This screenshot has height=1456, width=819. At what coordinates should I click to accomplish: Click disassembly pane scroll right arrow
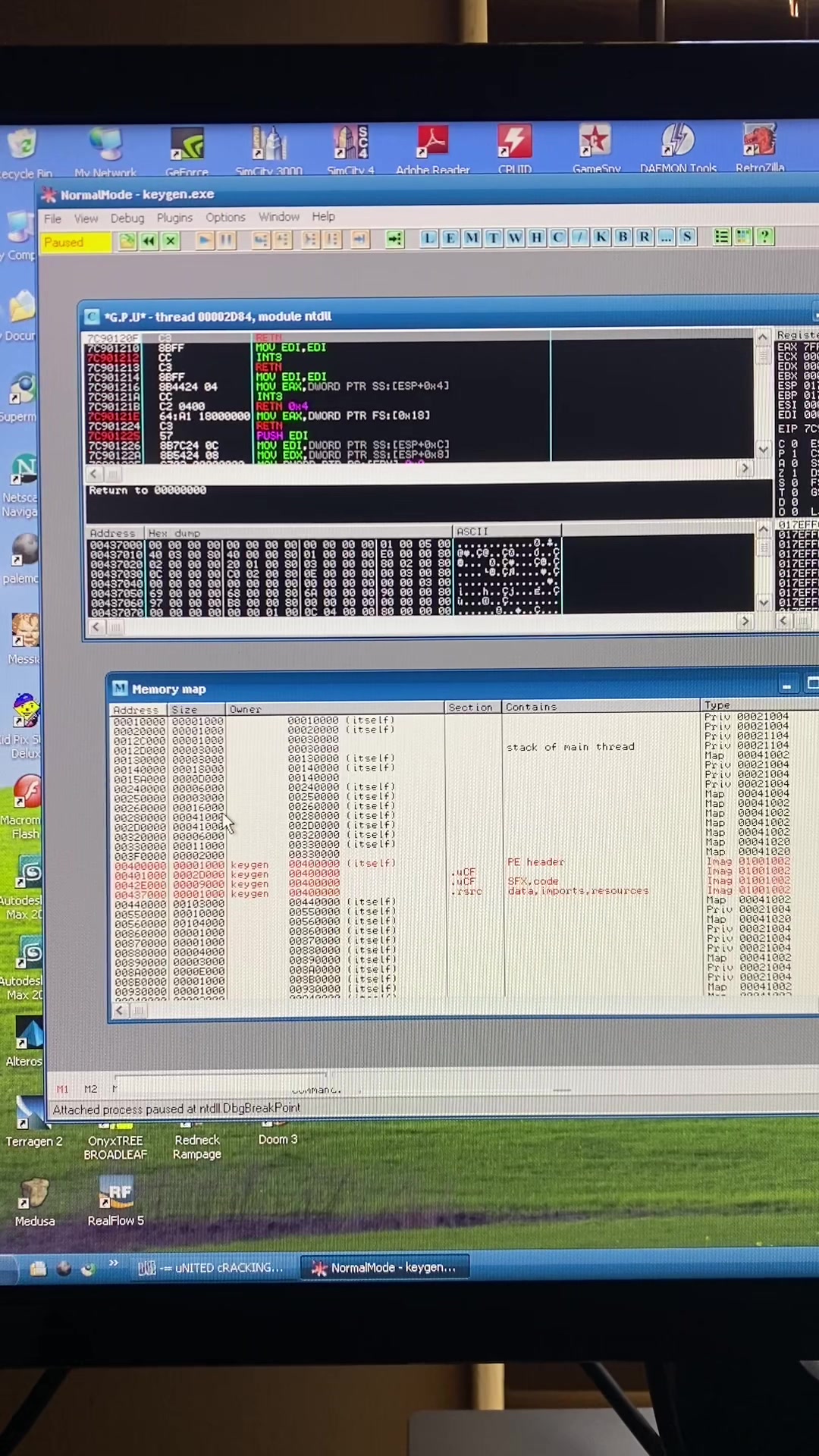tap(745, 469)
